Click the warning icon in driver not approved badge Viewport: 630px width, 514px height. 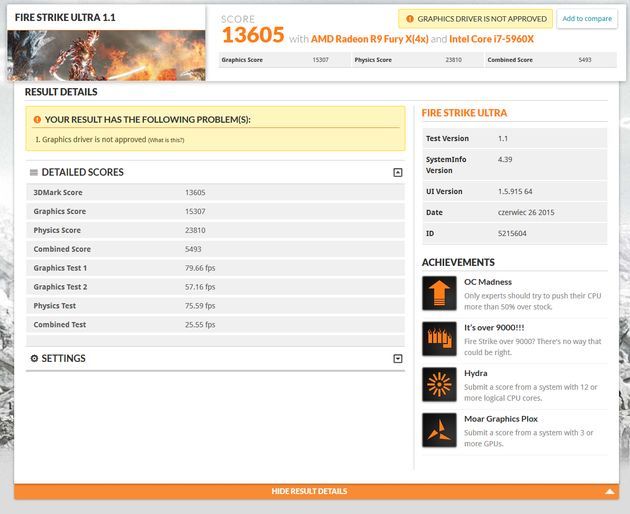point(409,19)
